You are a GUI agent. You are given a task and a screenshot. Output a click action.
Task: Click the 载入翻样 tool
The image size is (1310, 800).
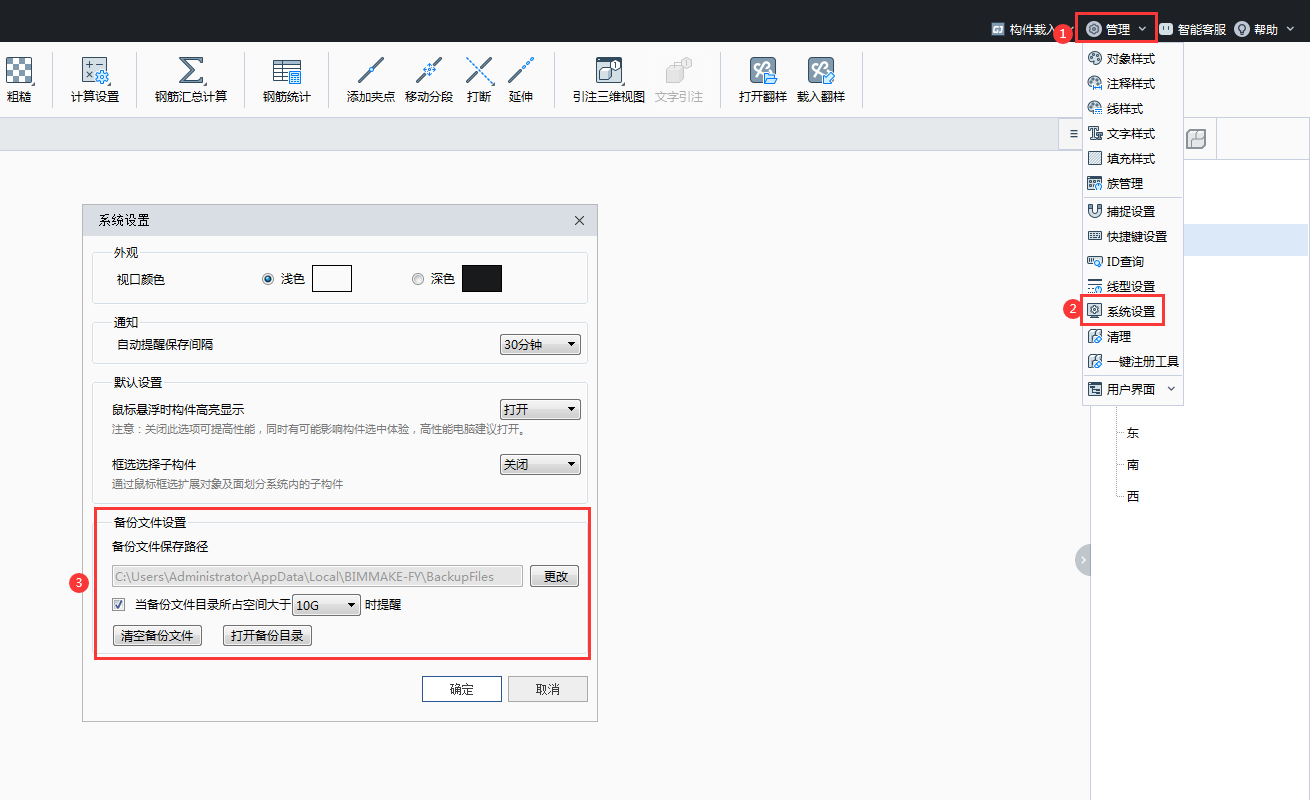pos(821,80)
